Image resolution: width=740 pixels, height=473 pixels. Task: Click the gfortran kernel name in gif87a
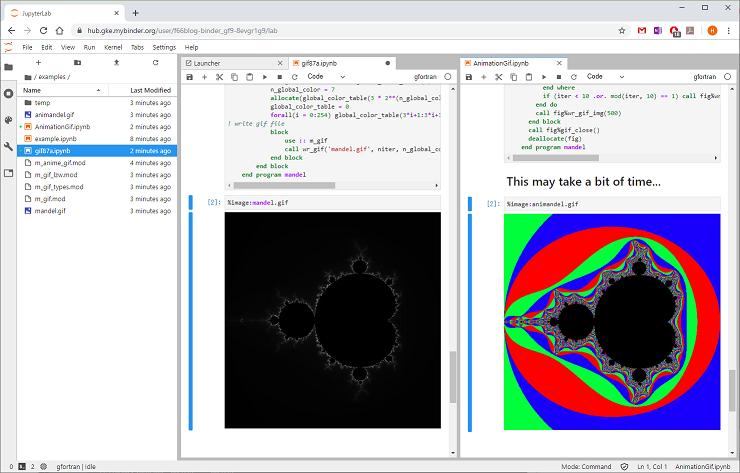pyautogui.click(x=425, y=77)
